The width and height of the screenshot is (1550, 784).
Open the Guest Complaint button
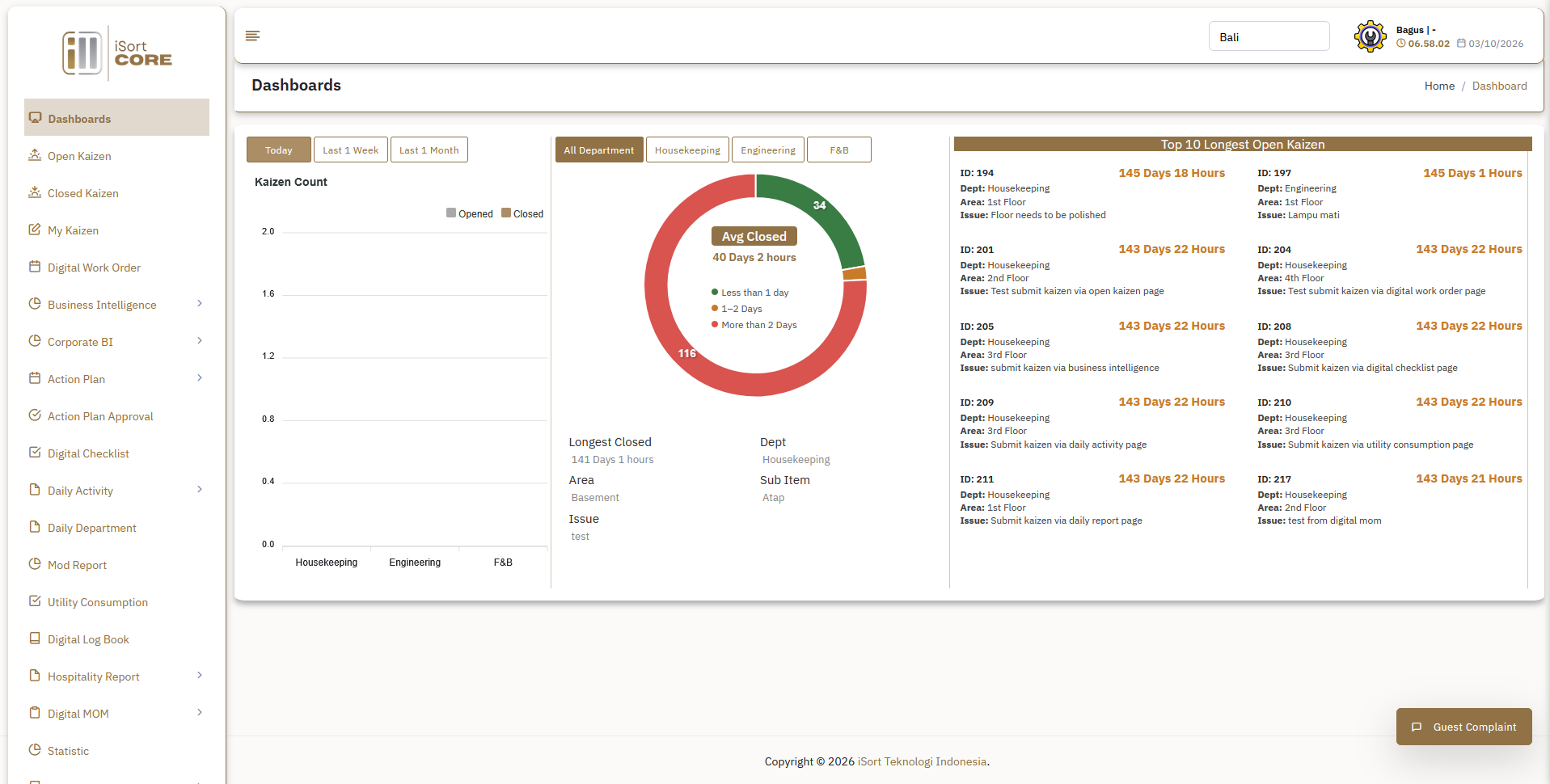pos(1464,727)
